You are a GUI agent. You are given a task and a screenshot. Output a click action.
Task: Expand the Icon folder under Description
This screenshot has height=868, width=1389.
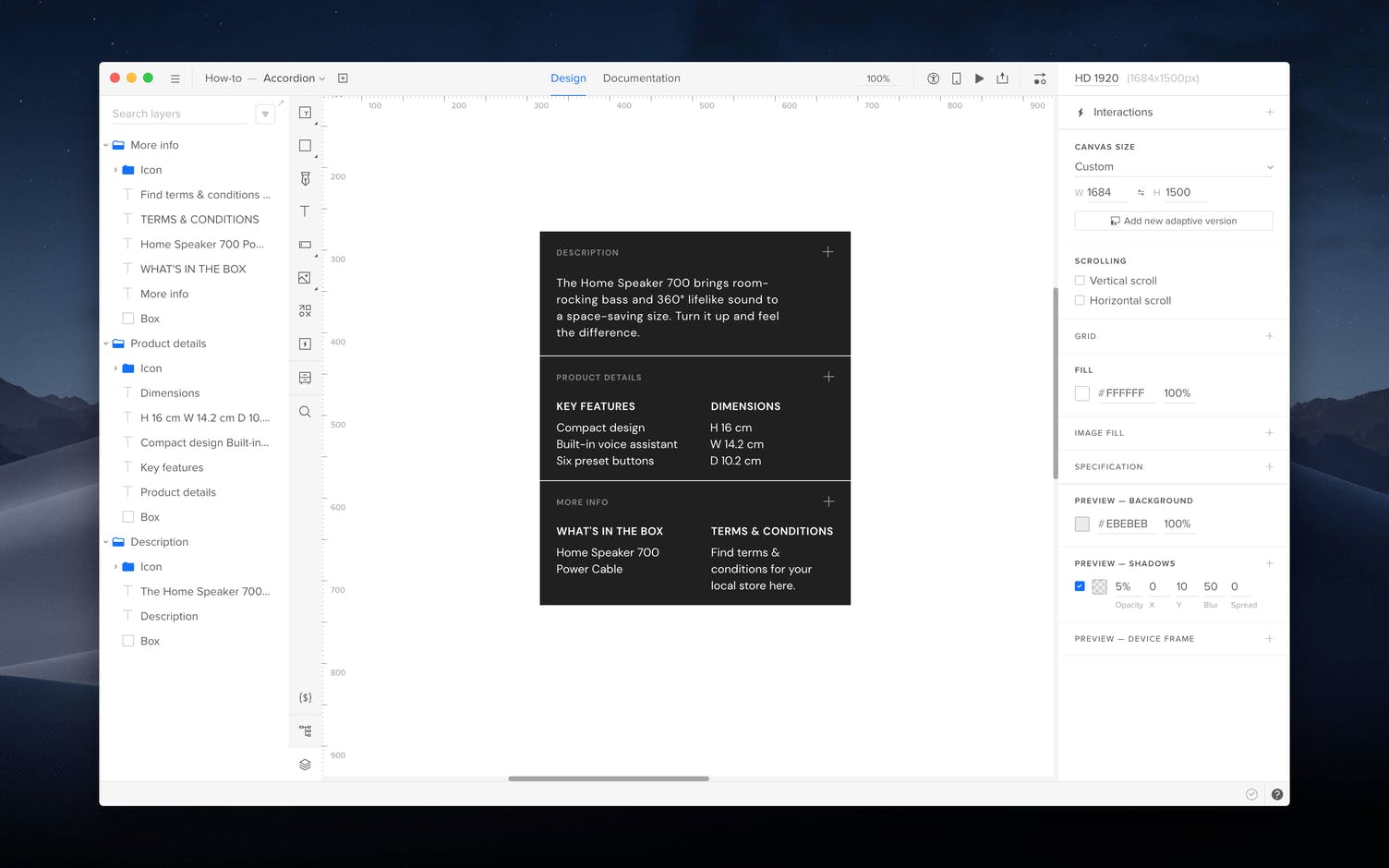pyautogui.click(x=116, y=566)
